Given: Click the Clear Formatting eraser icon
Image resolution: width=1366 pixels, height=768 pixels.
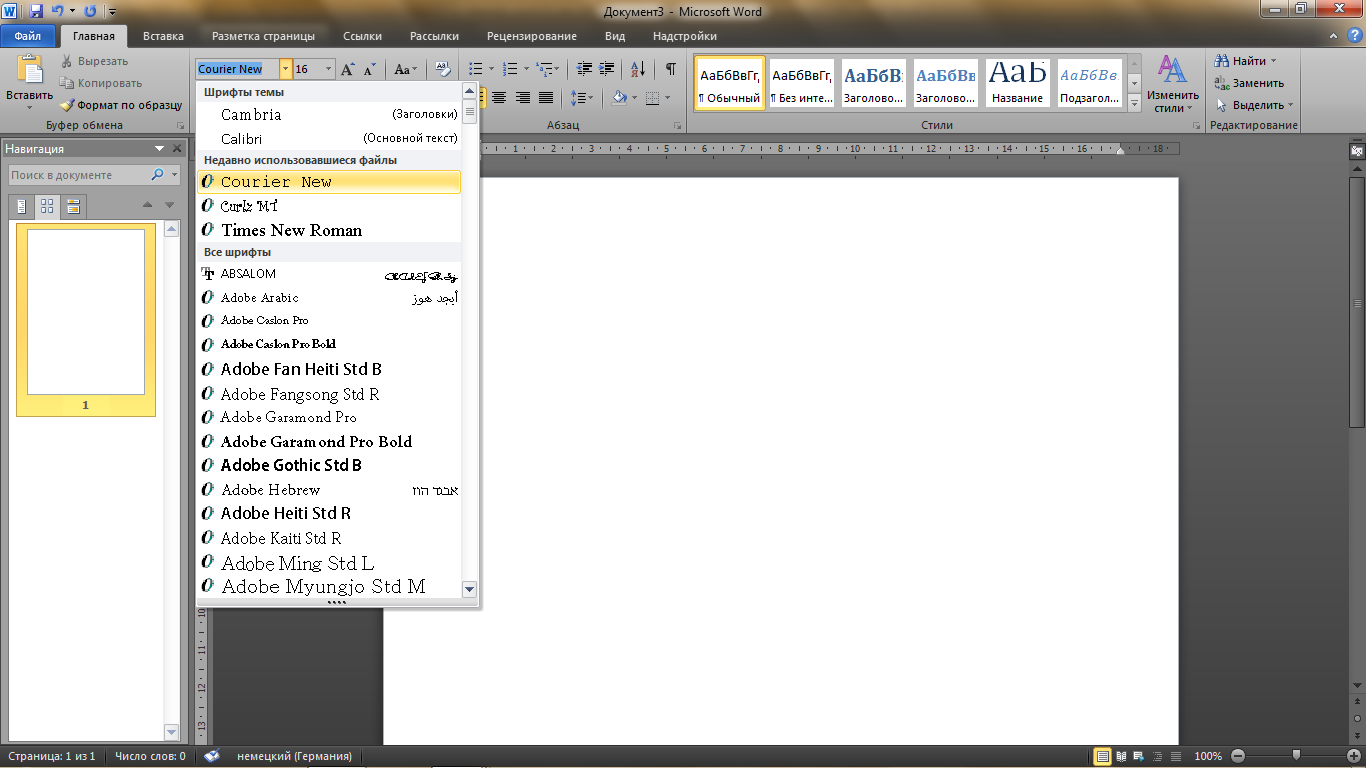Looking at the screenshot, I should click(x=443, y=69).
